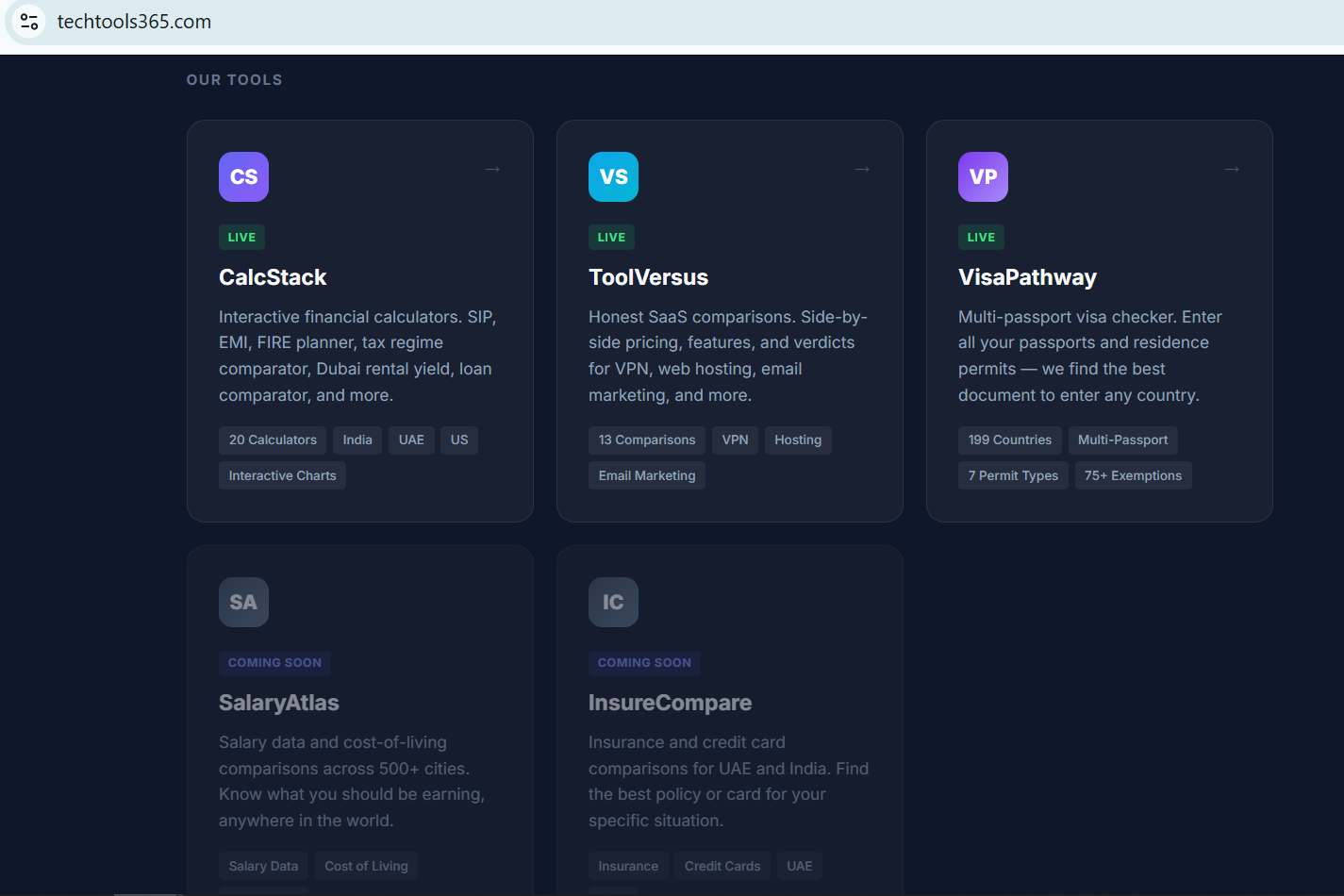Click the arrow icon on ToolVersus card
The image size is (1344, 896).
tap(862, 169)
